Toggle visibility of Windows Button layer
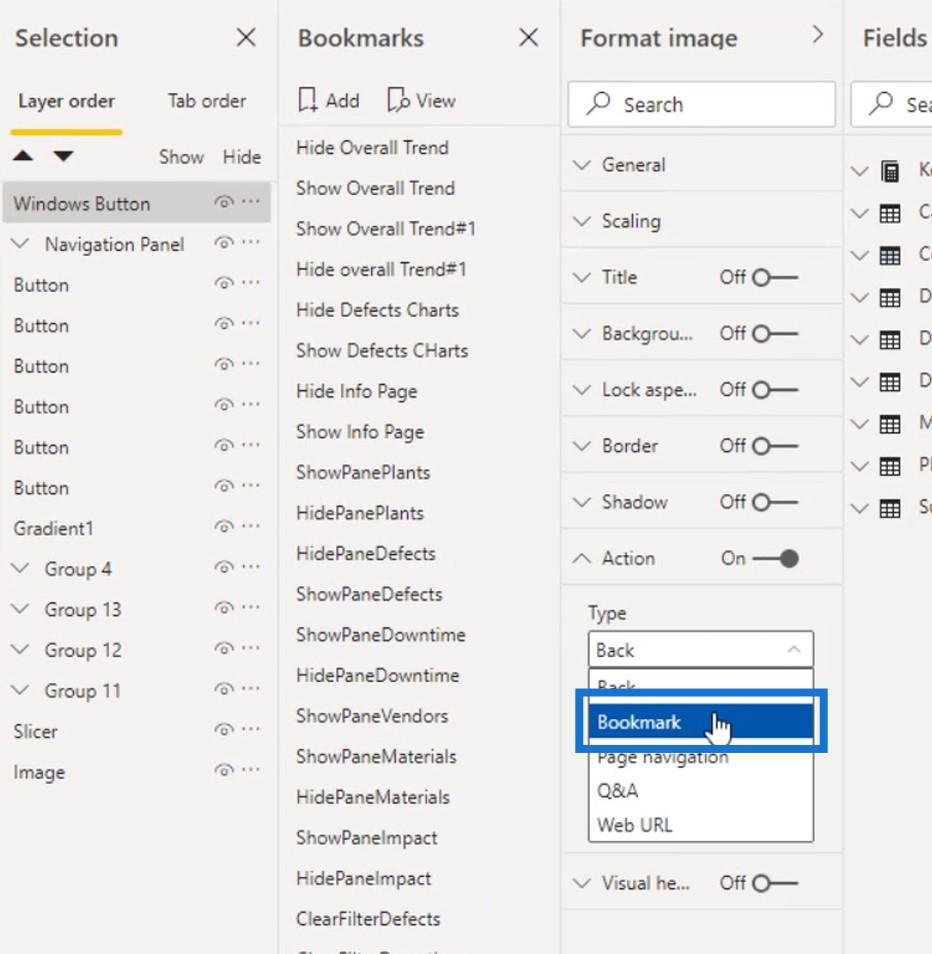The height and width of the screenshot is (954, 932). click(x=224, y=202)
